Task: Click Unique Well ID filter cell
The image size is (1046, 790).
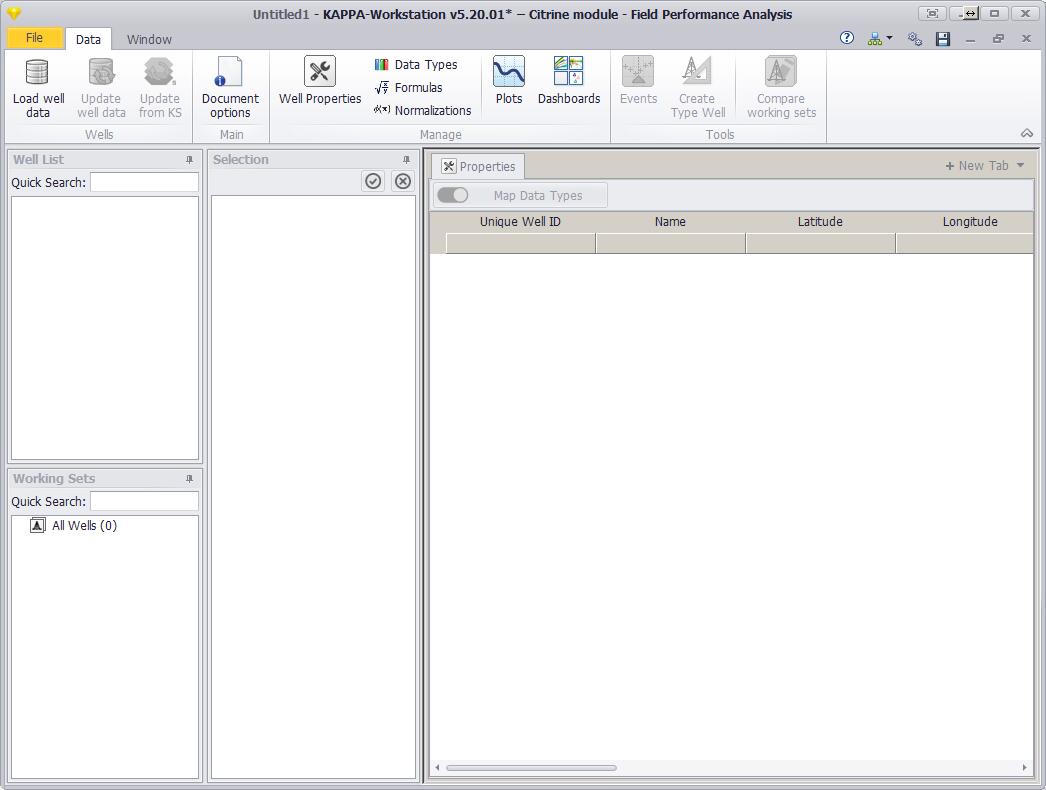Action: point(520,244)
